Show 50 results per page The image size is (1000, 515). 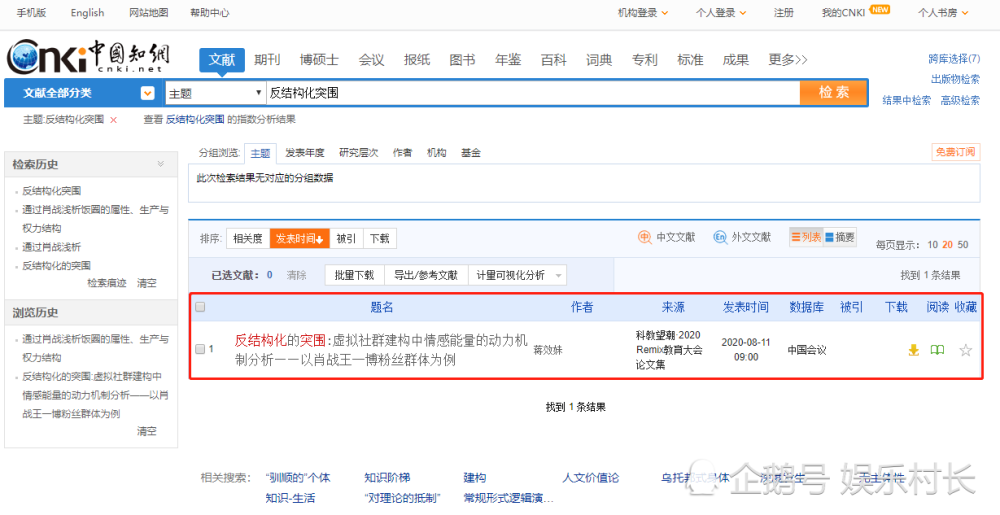pos(963,245)
